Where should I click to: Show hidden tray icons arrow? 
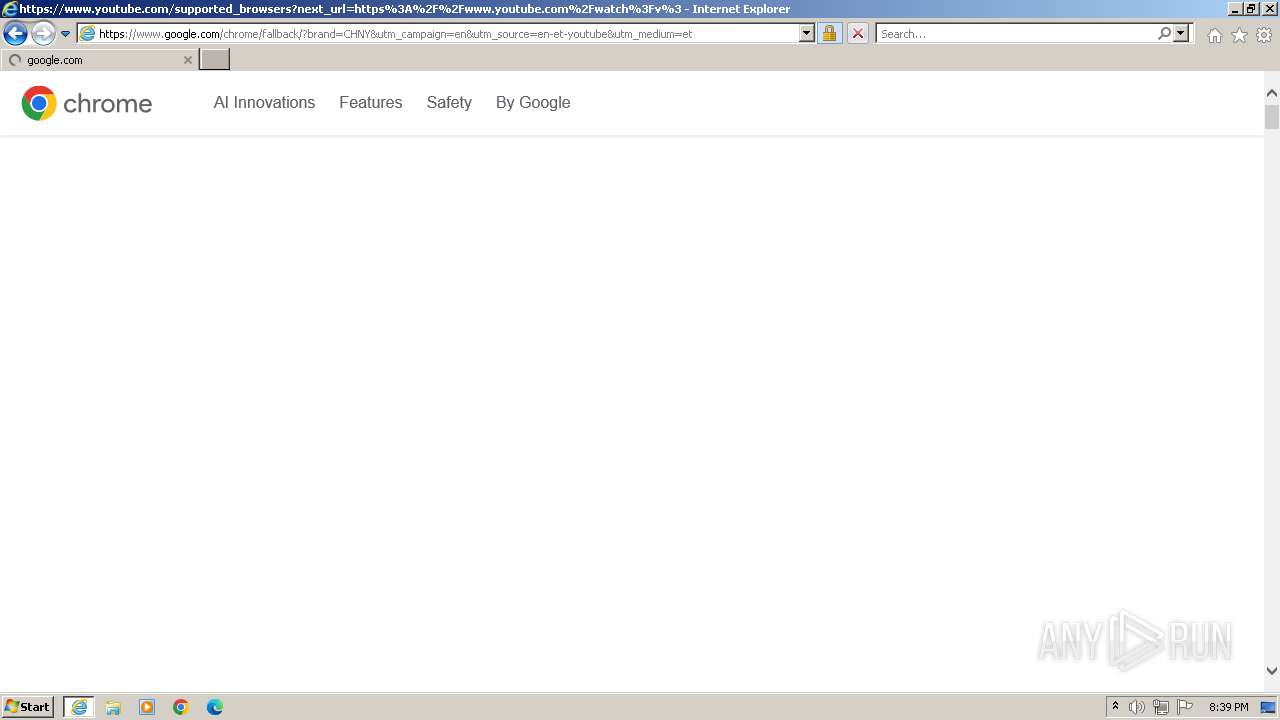coord(1116,707)
